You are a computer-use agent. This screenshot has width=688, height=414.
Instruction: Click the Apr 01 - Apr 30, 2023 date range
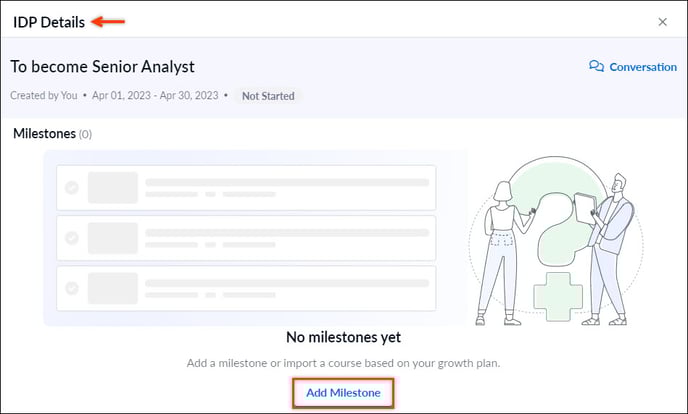pyautogui.click(x=155, y=96)
